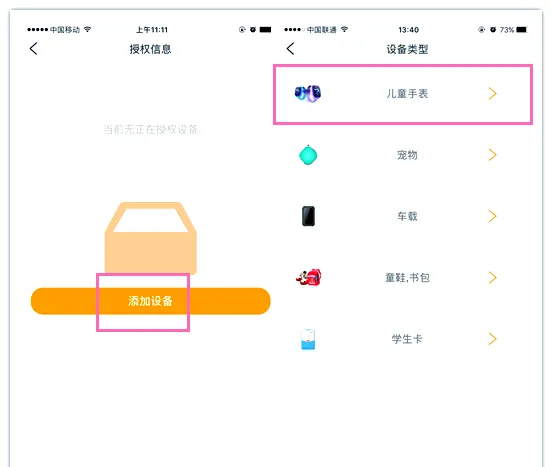
Task: Open the 童鞋,书包 chevron arrow
Action: click(x=493, y=278)
